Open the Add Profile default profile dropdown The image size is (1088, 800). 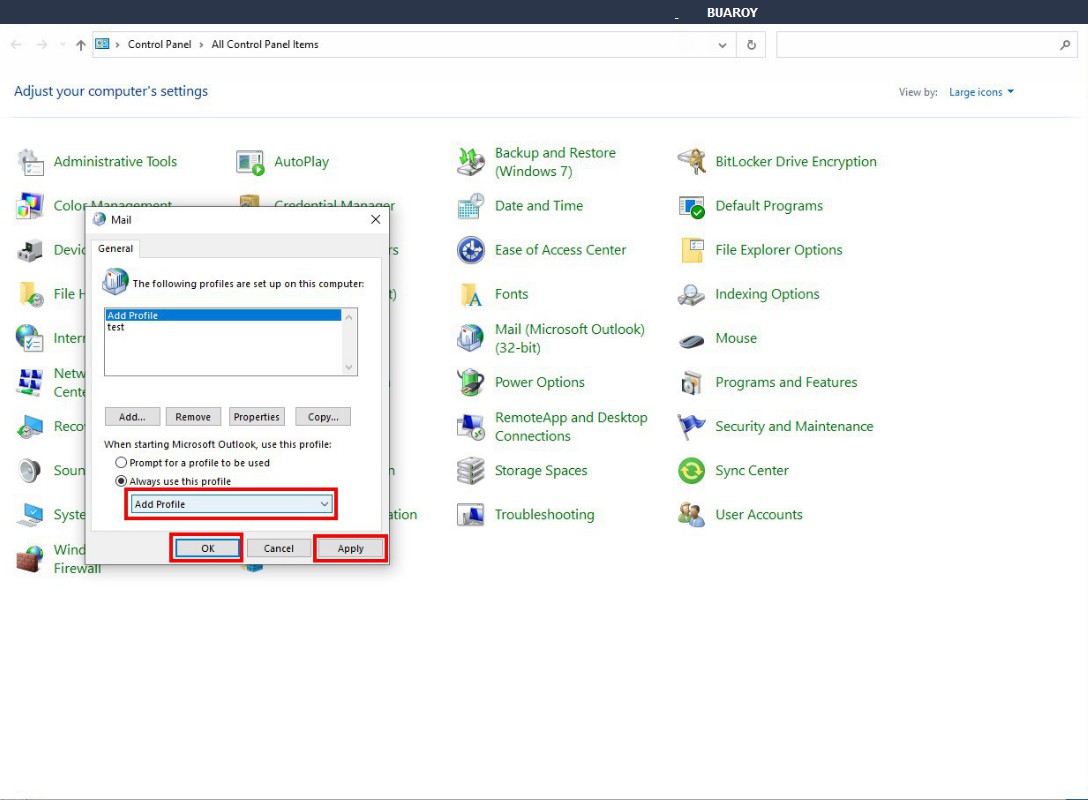click(231, 504)
